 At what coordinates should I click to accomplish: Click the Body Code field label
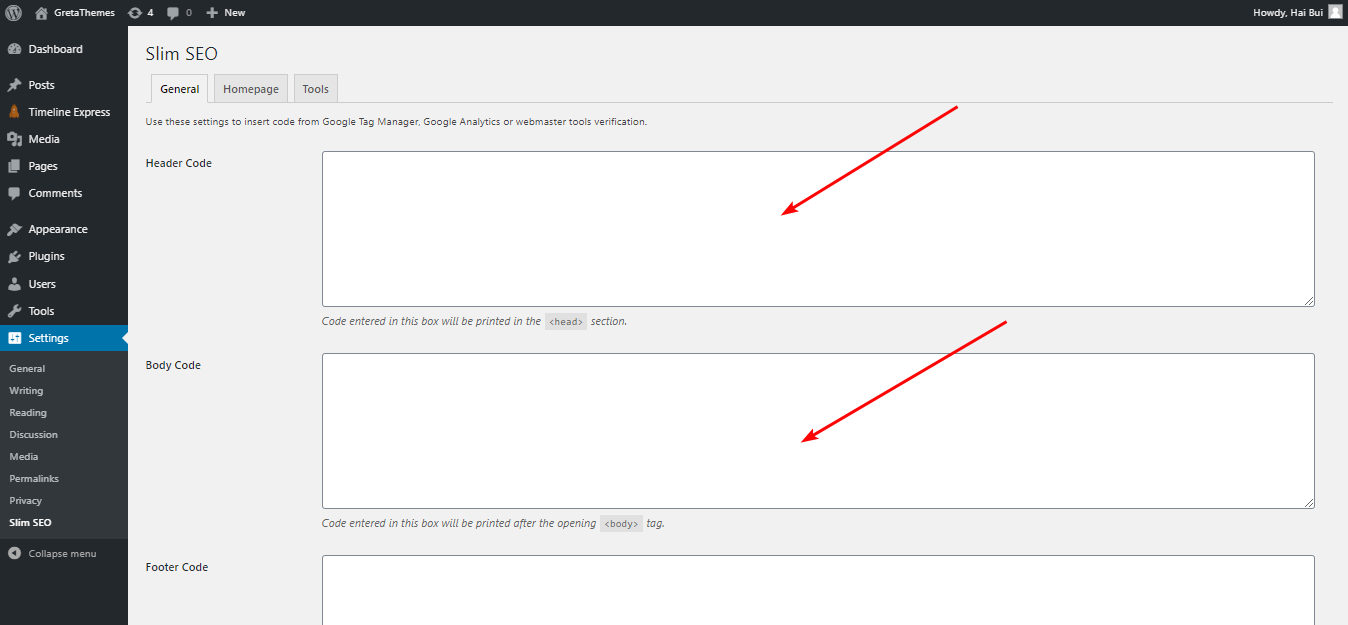[x=173, y=365]
